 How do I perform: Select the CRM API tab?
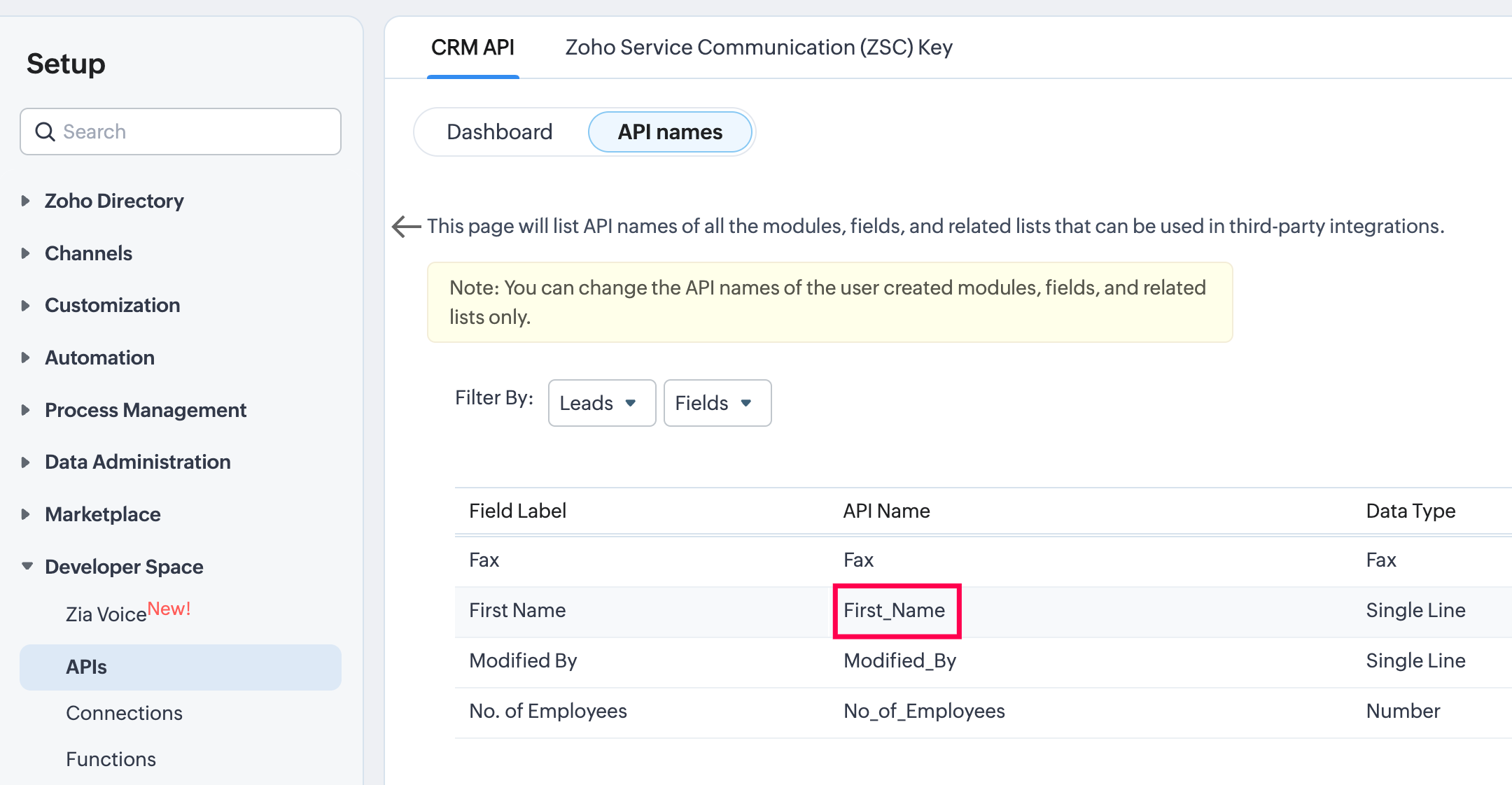coord(472,47)
